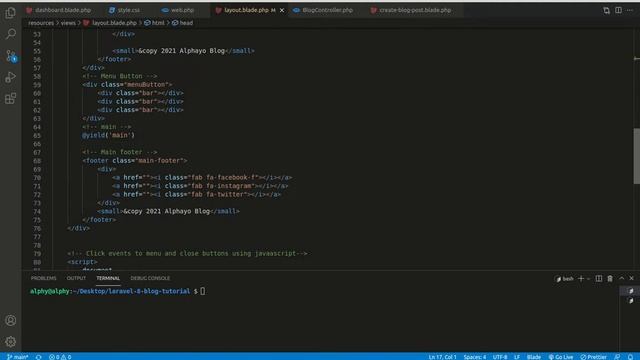This screenshot has width=640, height=360.
Task: Click in the terminal prompt input
Action: (x=202, y=291)
